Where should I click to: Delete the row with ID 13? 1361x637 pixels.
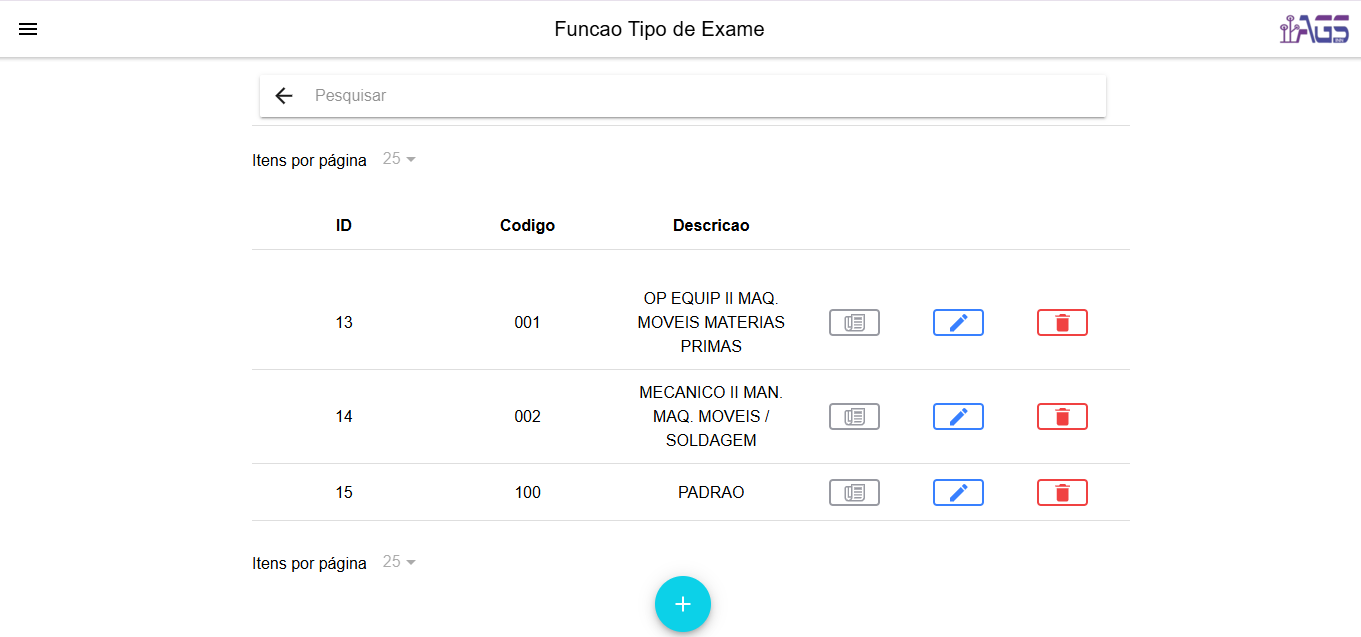[1062, 323]
